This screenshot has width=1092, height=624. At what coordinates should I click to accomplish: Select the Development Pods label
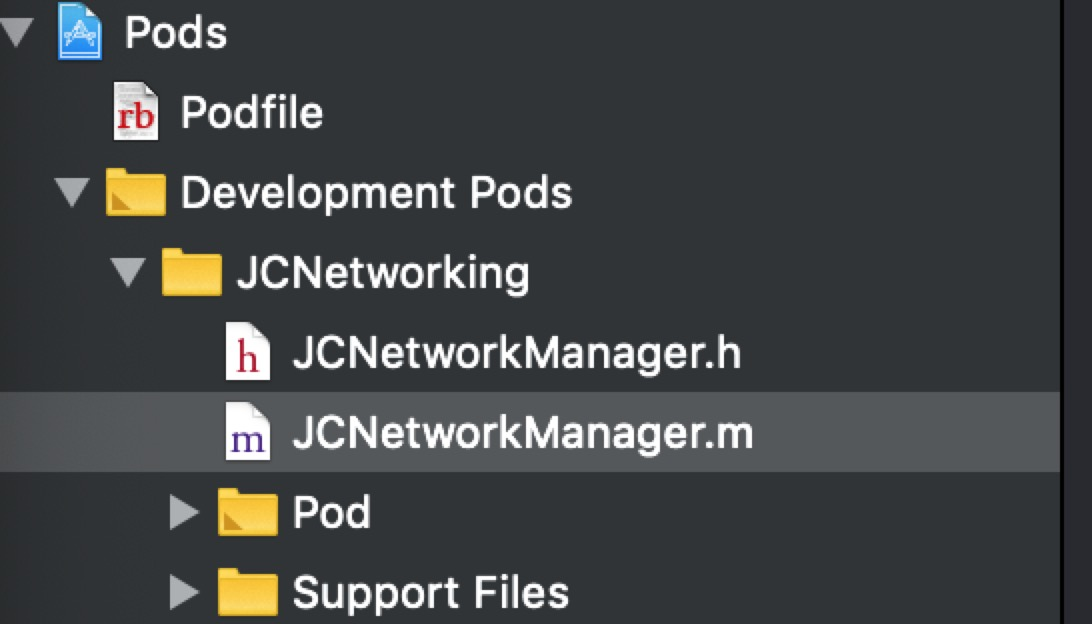click(x=376, y=192)
